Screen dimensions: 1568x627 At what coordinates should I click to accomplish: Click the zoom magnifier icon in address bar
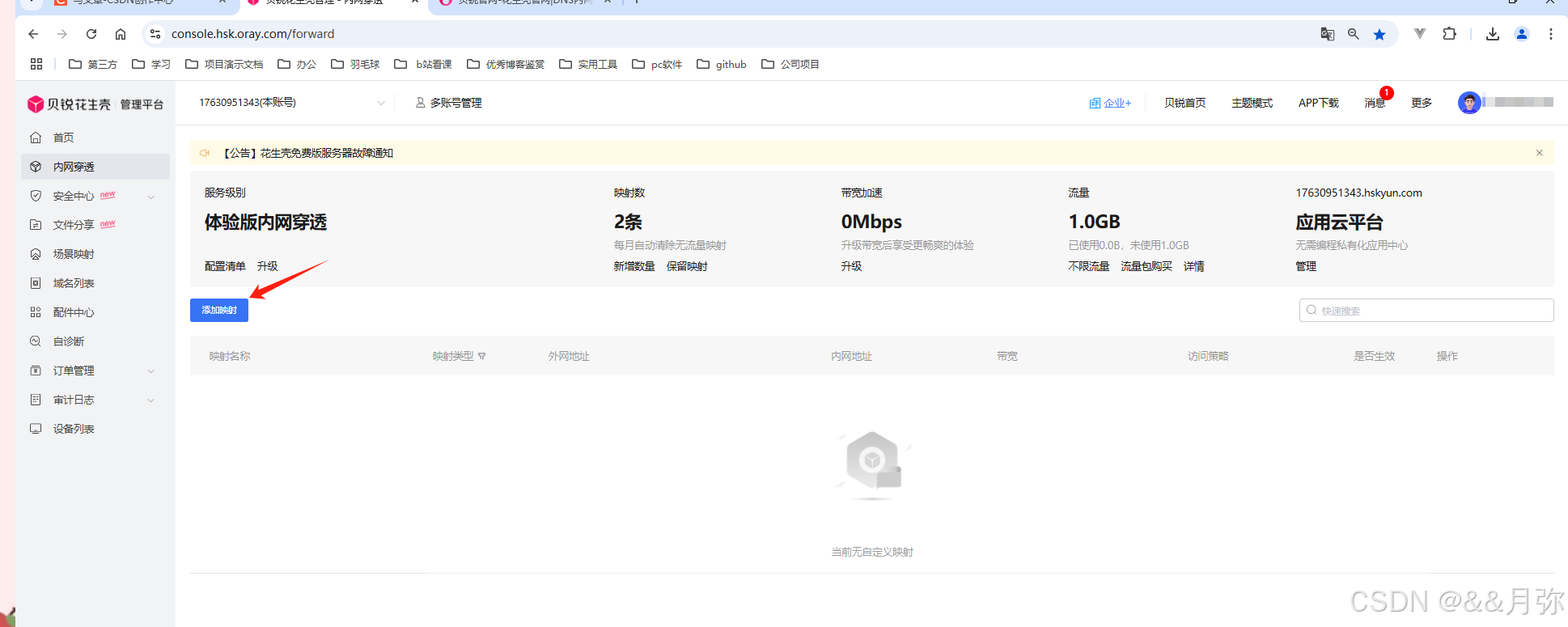click(x=1353, y=34)
